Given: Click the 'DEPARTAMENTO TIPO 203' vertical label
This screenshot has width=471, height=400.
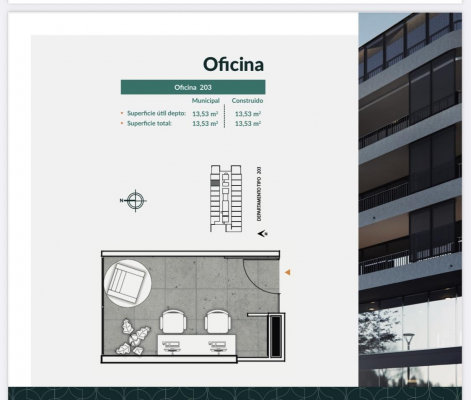Looking at the screenshot, I should click(259, 194).
